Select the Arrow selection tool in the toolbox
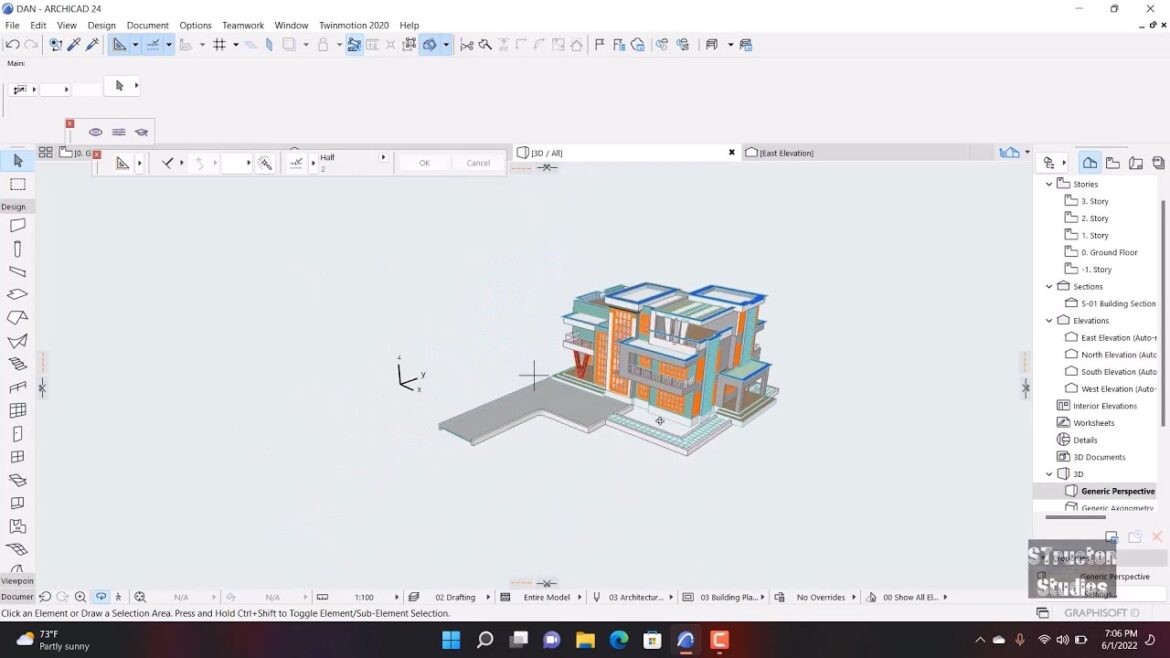 [x=18, y=161]
